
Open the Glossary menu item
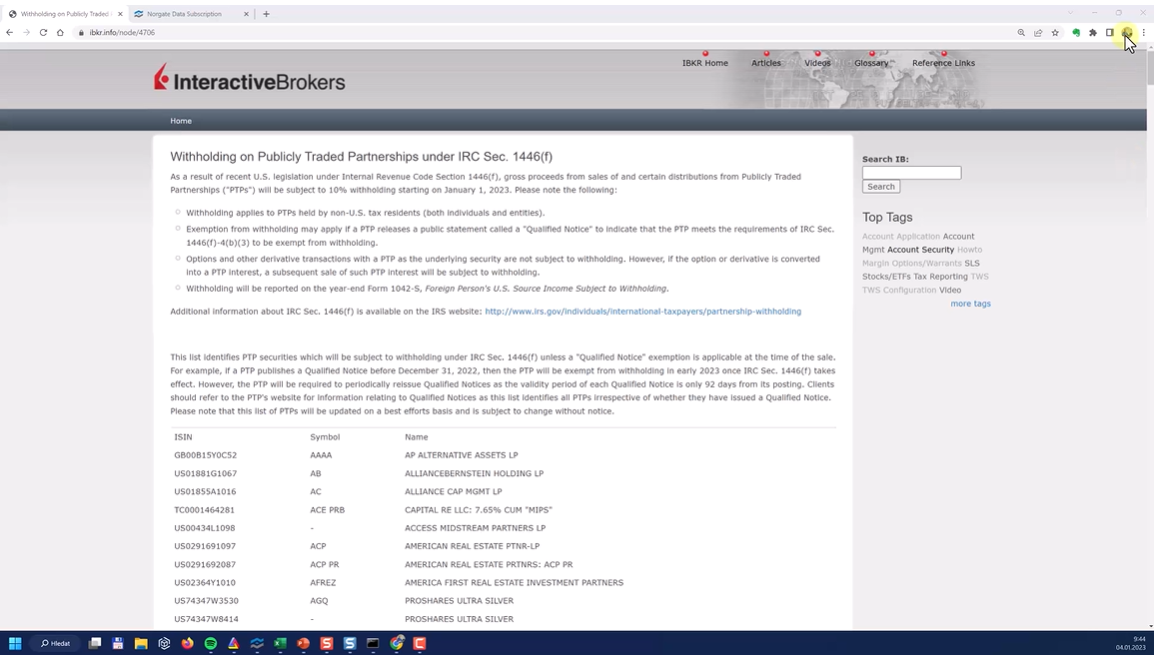click(x=871, y=63)
